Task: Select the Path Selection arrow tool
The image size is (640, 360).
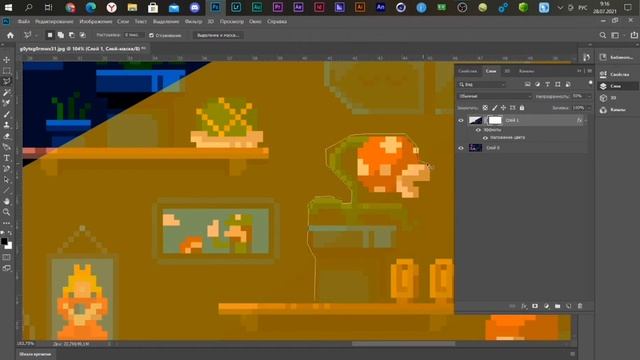Action: pos(7,180)
